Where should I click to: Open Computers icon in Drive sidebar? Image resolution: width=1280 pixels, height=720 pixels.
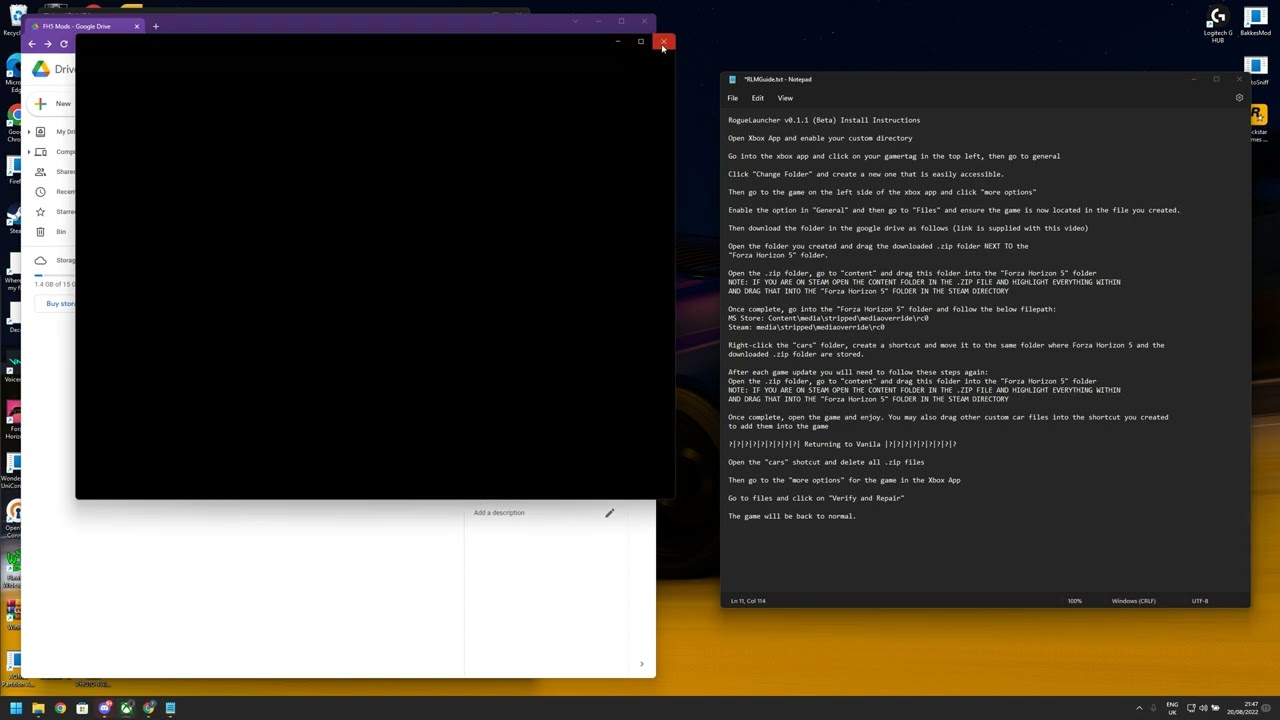point(41,152)
